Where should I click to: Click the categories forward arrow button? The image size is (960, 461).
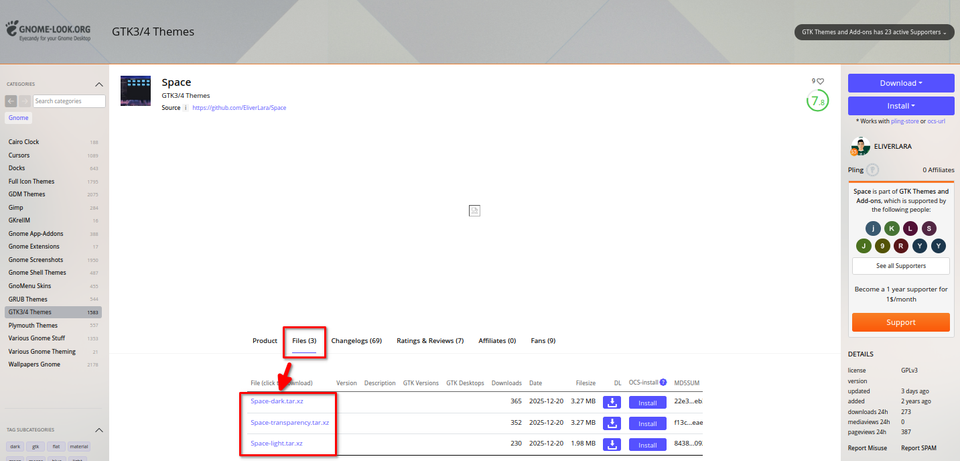pos(24,101)
